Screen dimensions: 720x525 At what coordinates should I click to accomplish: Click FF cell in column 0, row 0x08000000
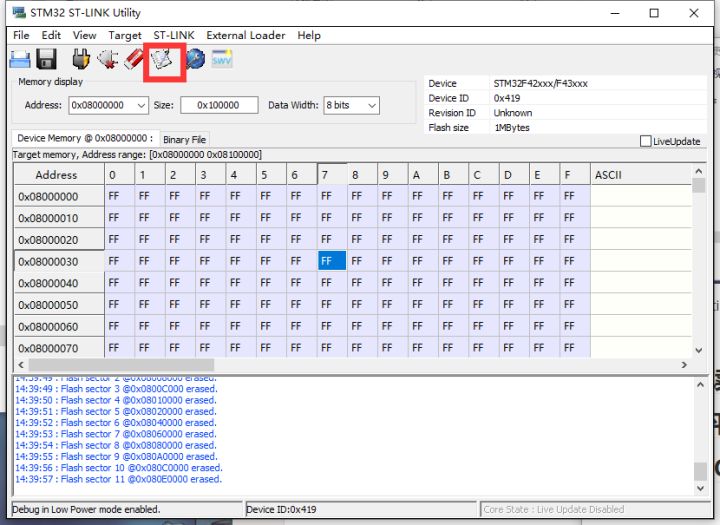click(x=119, y=196)
